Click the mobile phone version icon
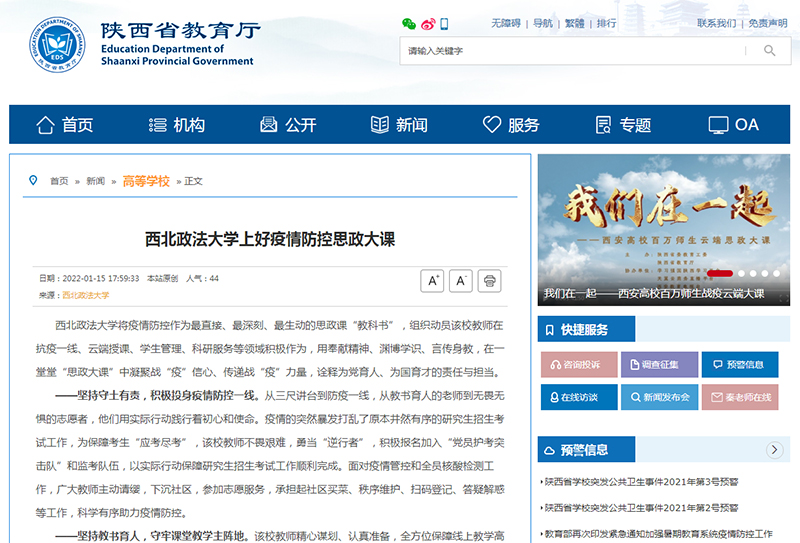800x543 pixels. [x=444, y=23]
